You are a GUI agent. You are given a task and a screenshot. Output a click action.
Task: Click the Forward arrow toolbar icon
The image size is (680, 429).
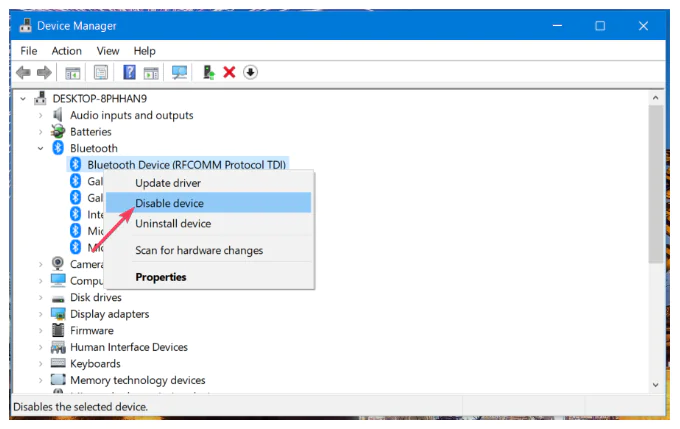tap(44, 72)
